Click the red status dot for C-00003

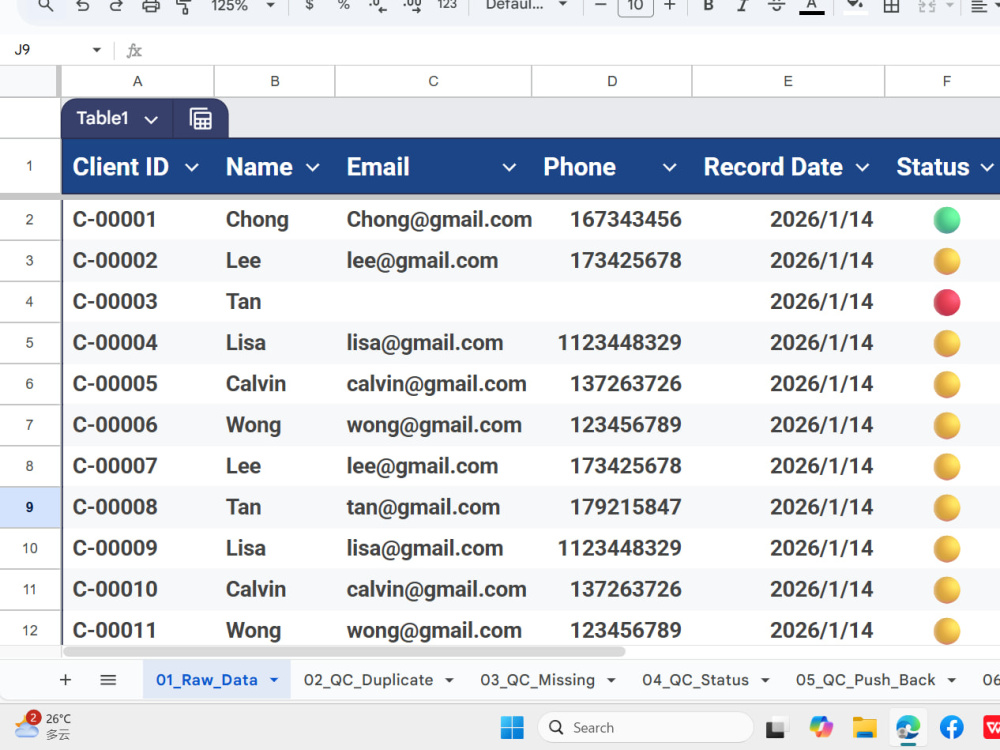946,302
